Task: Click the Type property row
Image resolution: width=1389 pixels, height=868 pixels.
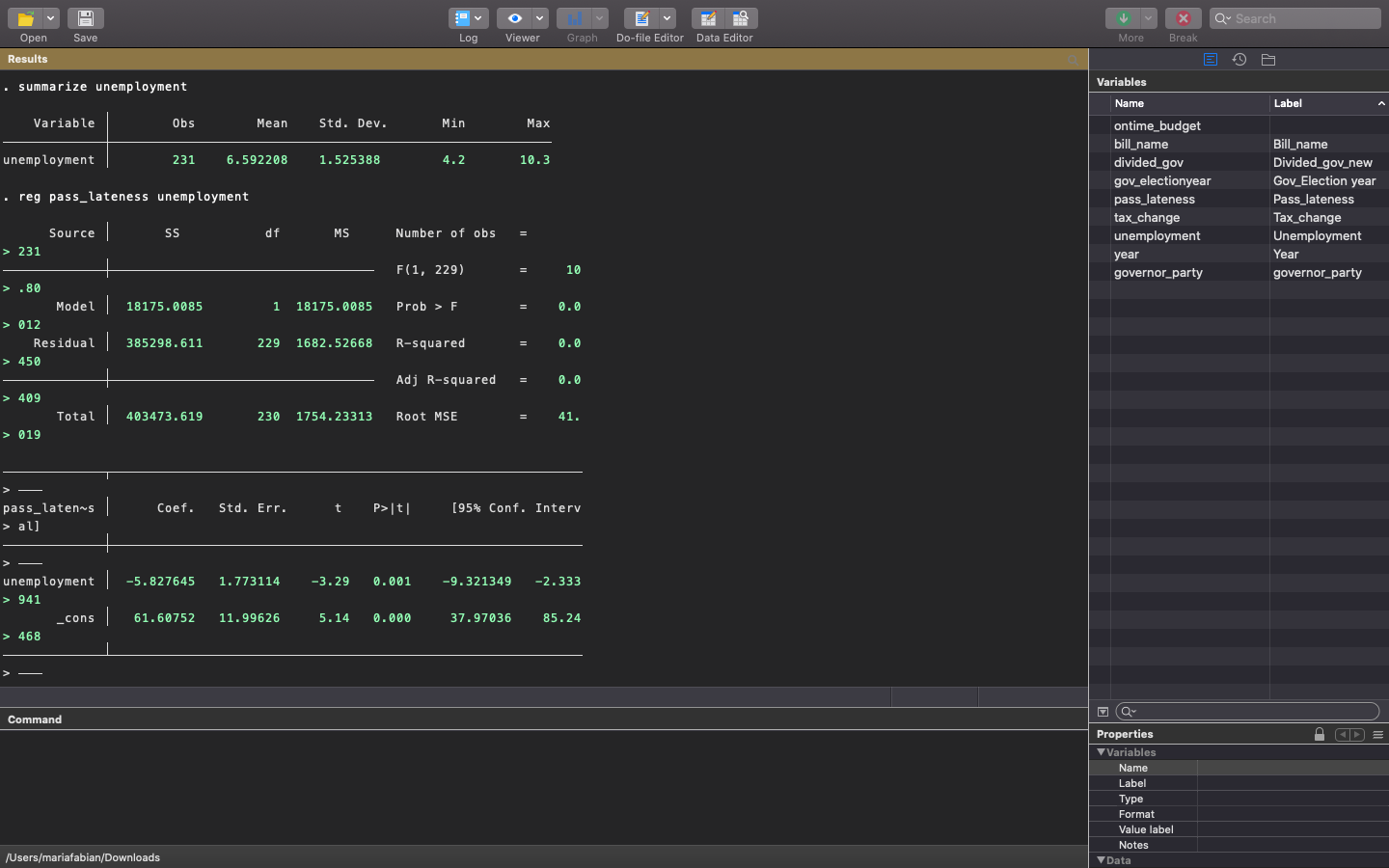Action: tap(1239, 799)
